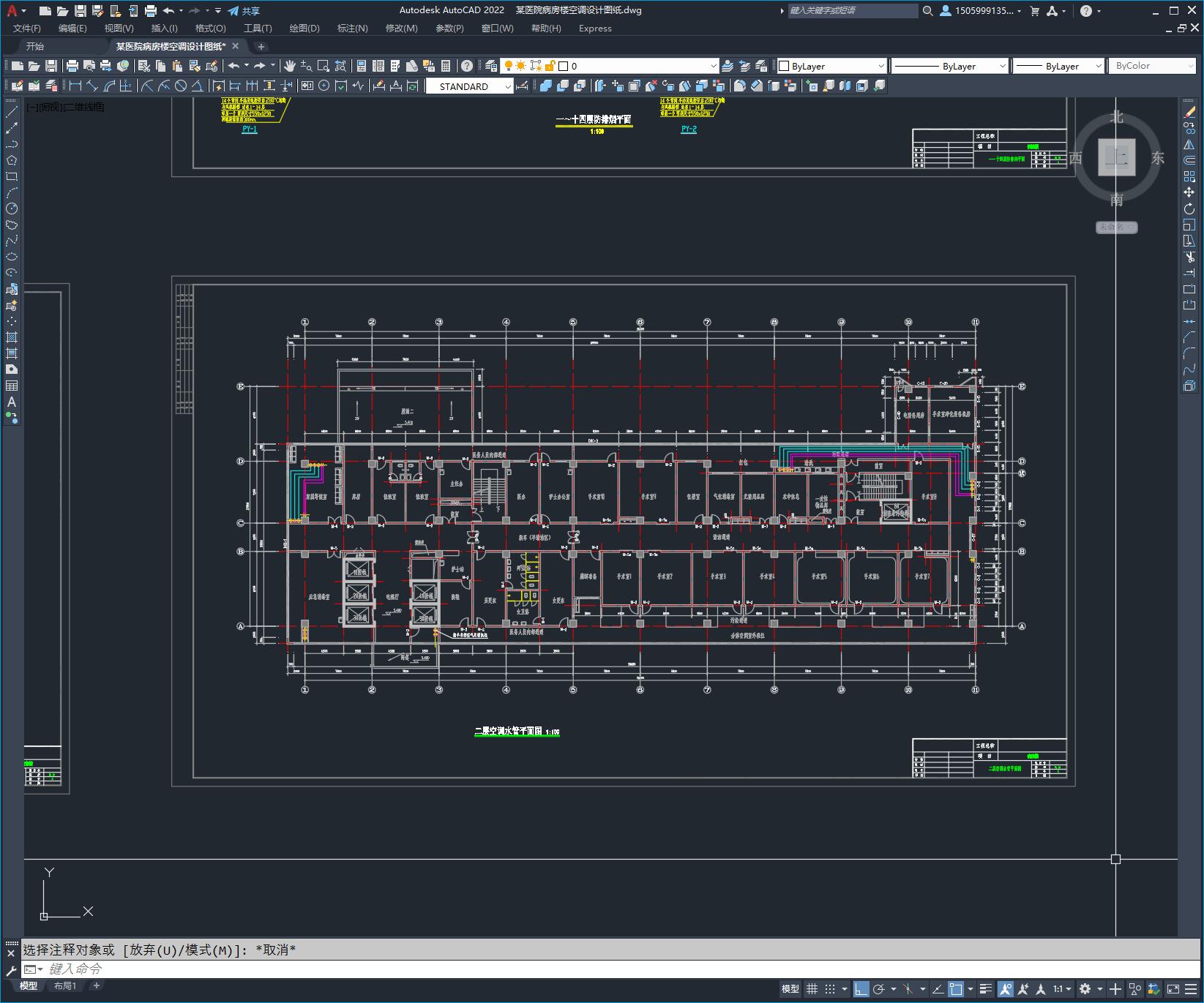The height and width of the screenshot is (1003, 1204).
Task: Select the Rectangle tool in Draw toolbar
Action: point(12,176)
